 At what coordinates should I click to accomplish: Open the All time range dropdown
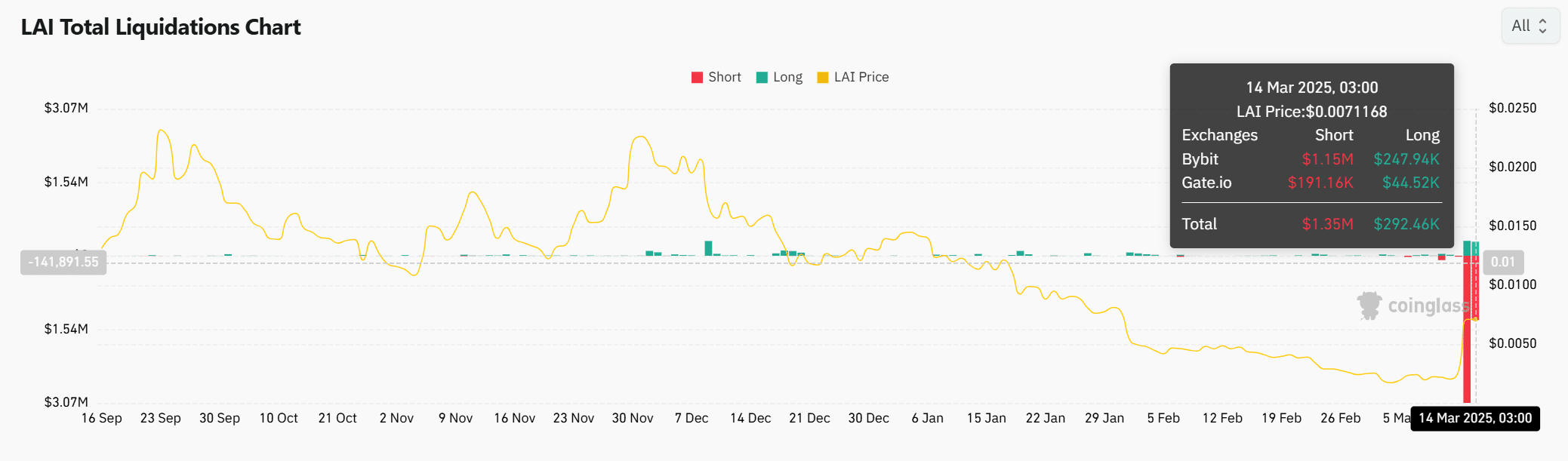click(x=1529, y=26)
